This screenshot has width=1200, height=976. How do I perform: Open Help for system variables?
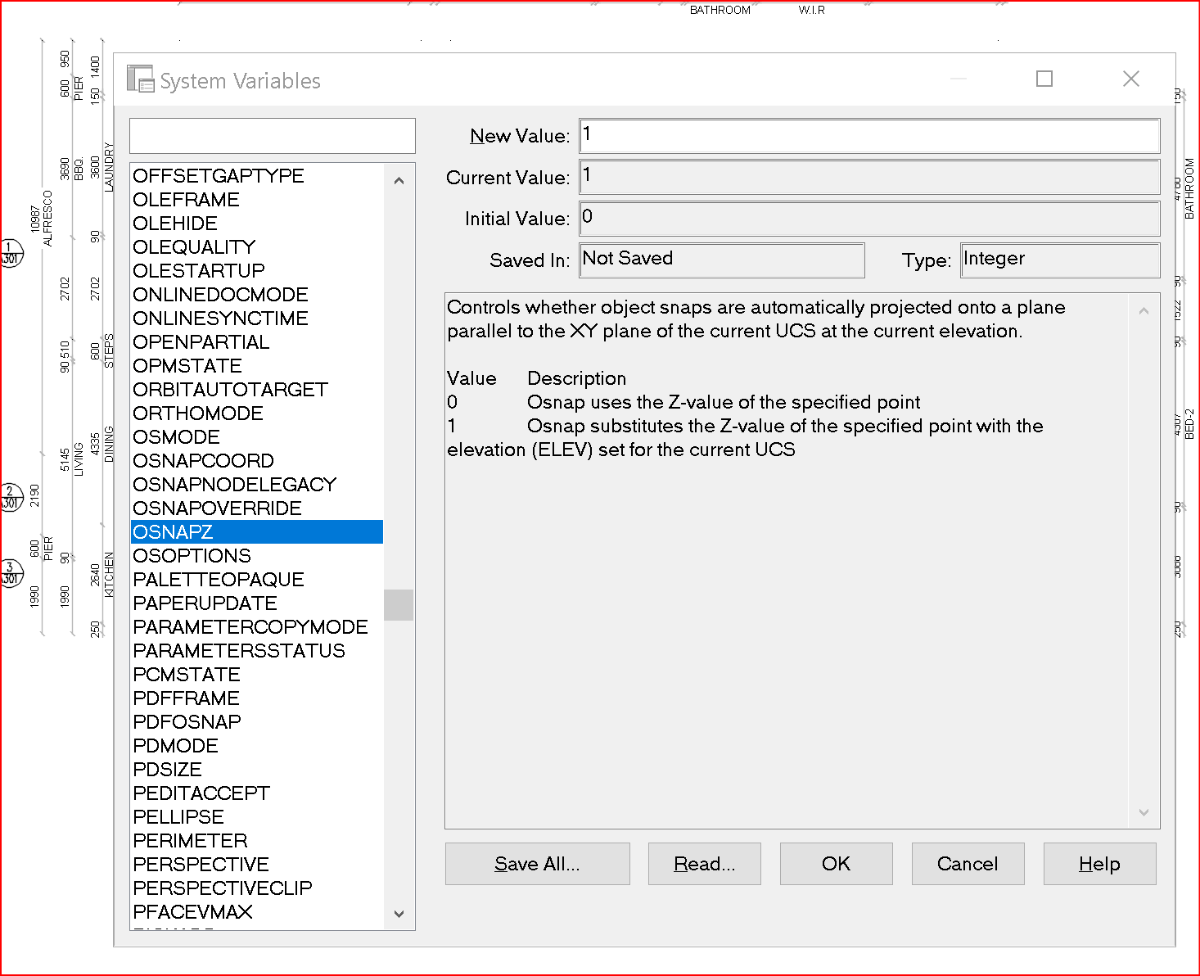[1100, 864]
